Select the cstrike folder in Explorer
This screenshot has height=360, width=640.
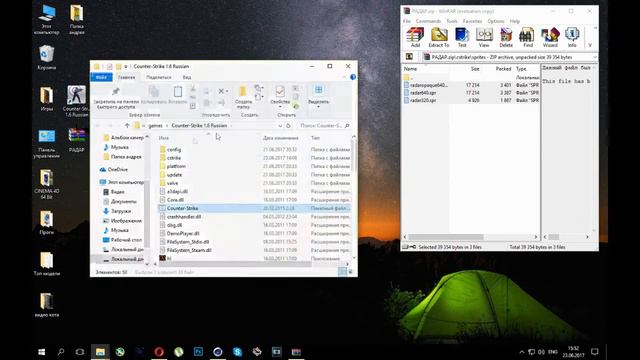pyautogui.click(x=174, y=158)
